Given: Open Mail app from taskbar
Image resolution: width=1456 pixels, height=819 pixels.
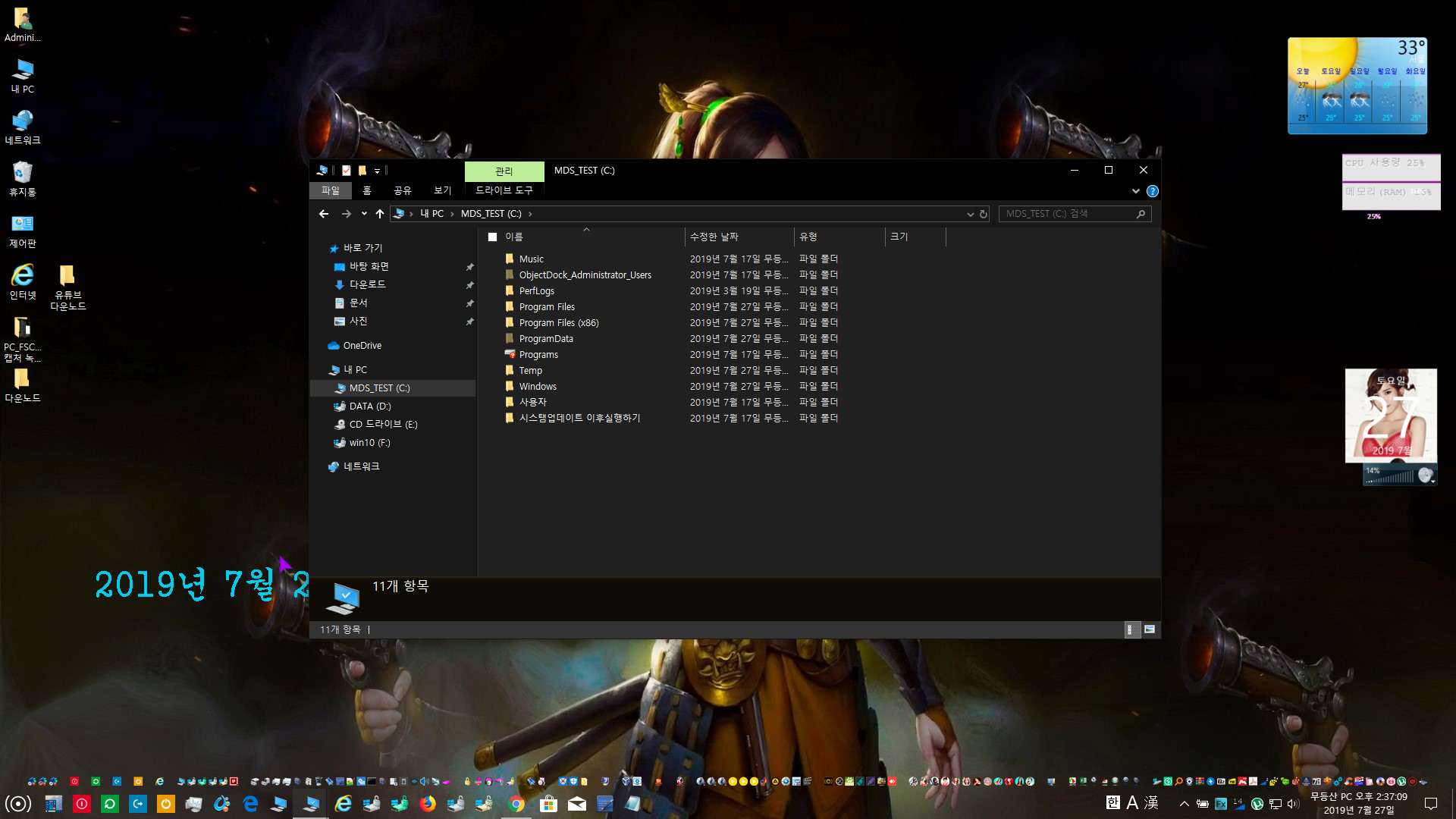Looking at the screenshot, I should (x=577, y=804).
